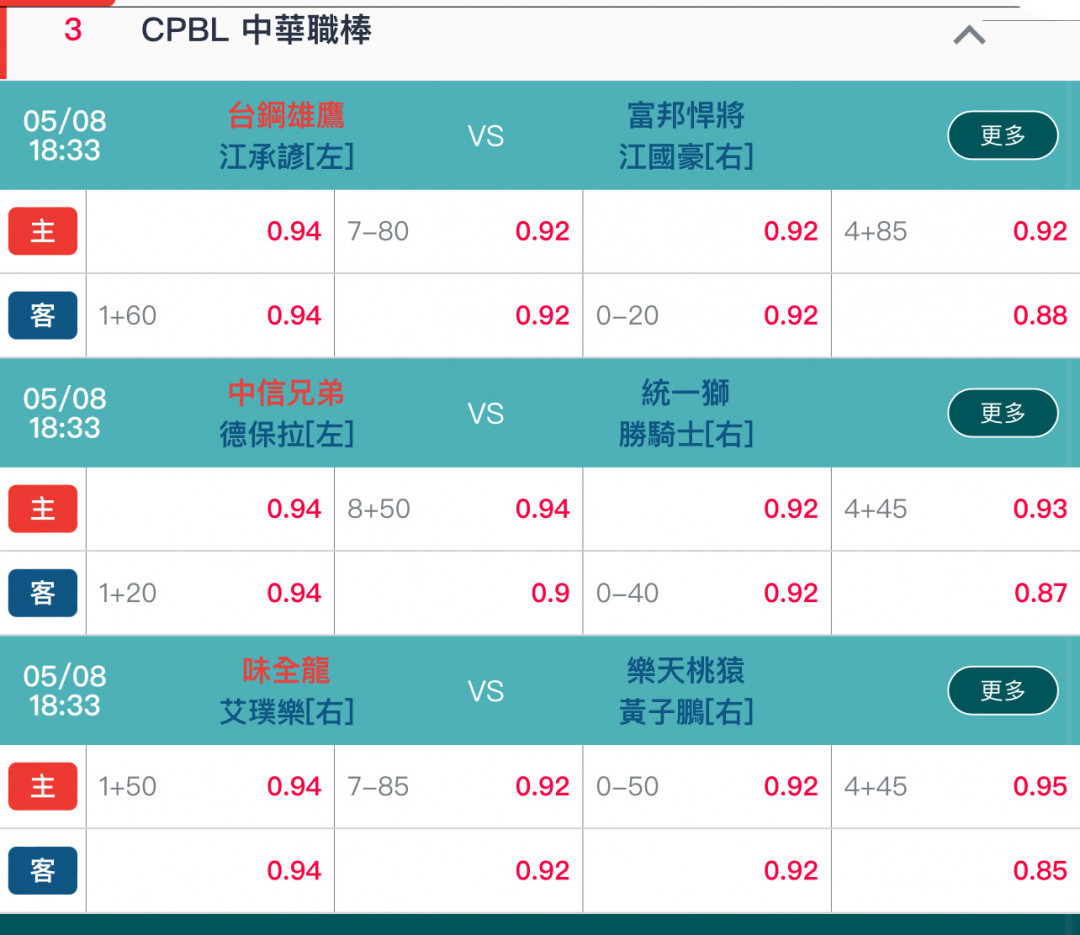Pick the 1+60 away odds 0.94
1080x935 pixels.
click(210, 316)
